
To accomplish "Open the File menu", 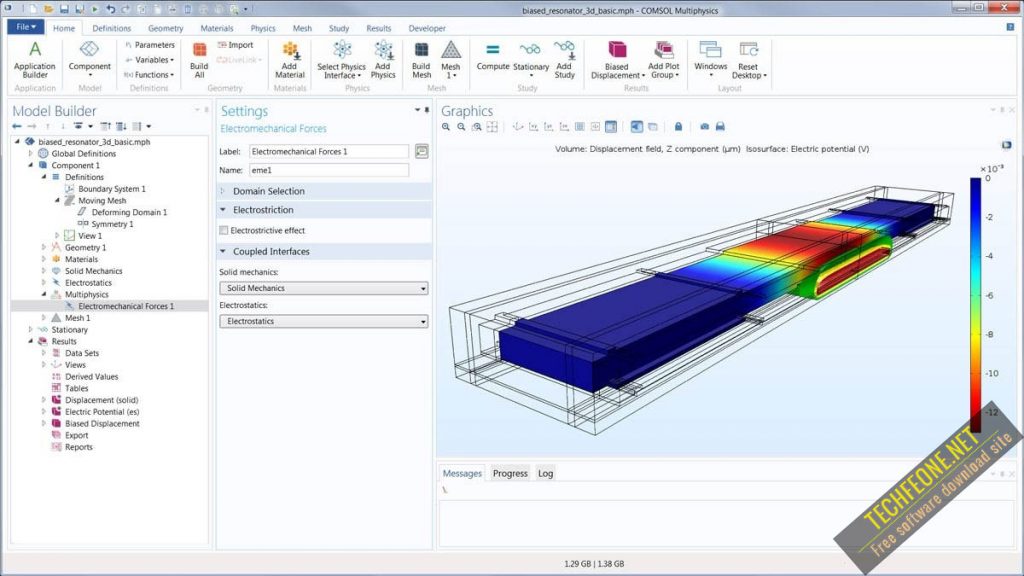I will coord(25,27).
